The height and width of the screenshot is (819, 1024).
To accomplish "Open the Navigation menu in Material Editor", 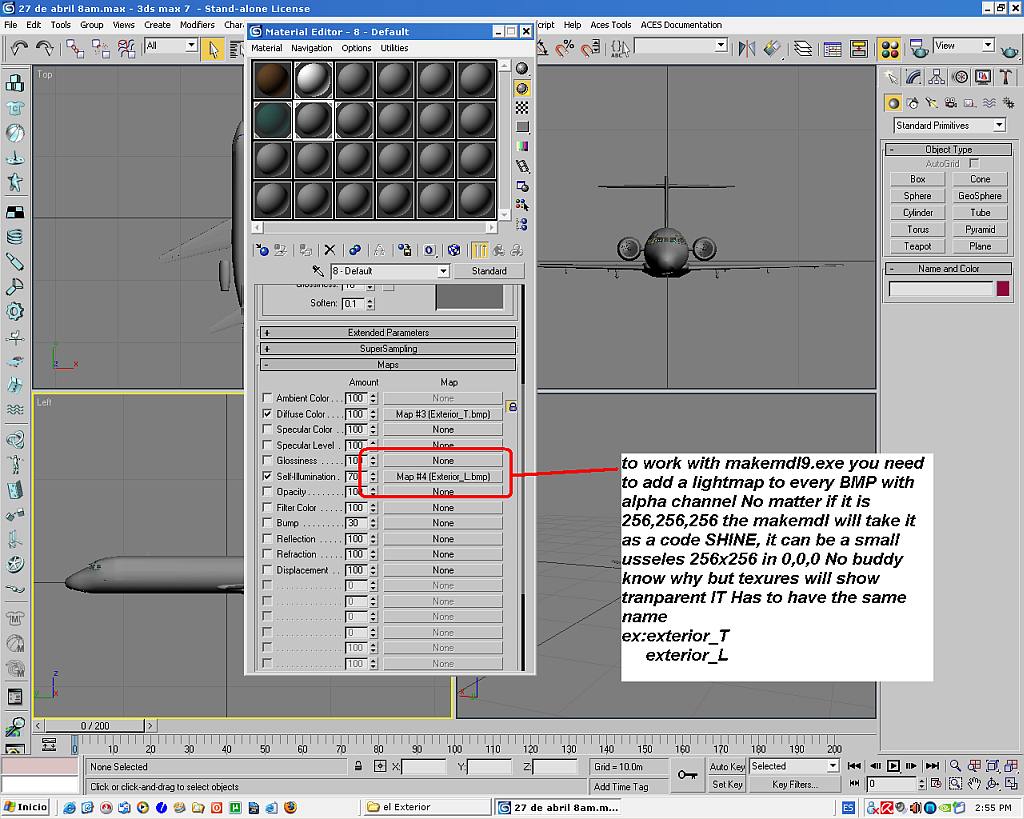I will point(311,48).
